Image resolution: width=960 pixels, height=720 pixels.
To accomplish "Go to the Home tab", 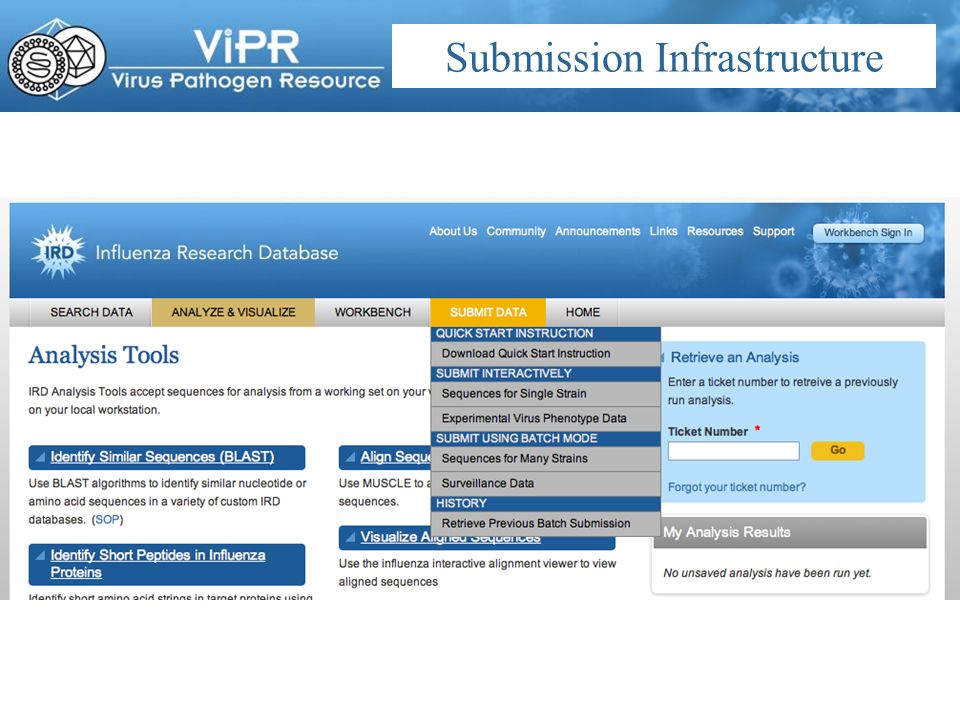I will [582, 312].
